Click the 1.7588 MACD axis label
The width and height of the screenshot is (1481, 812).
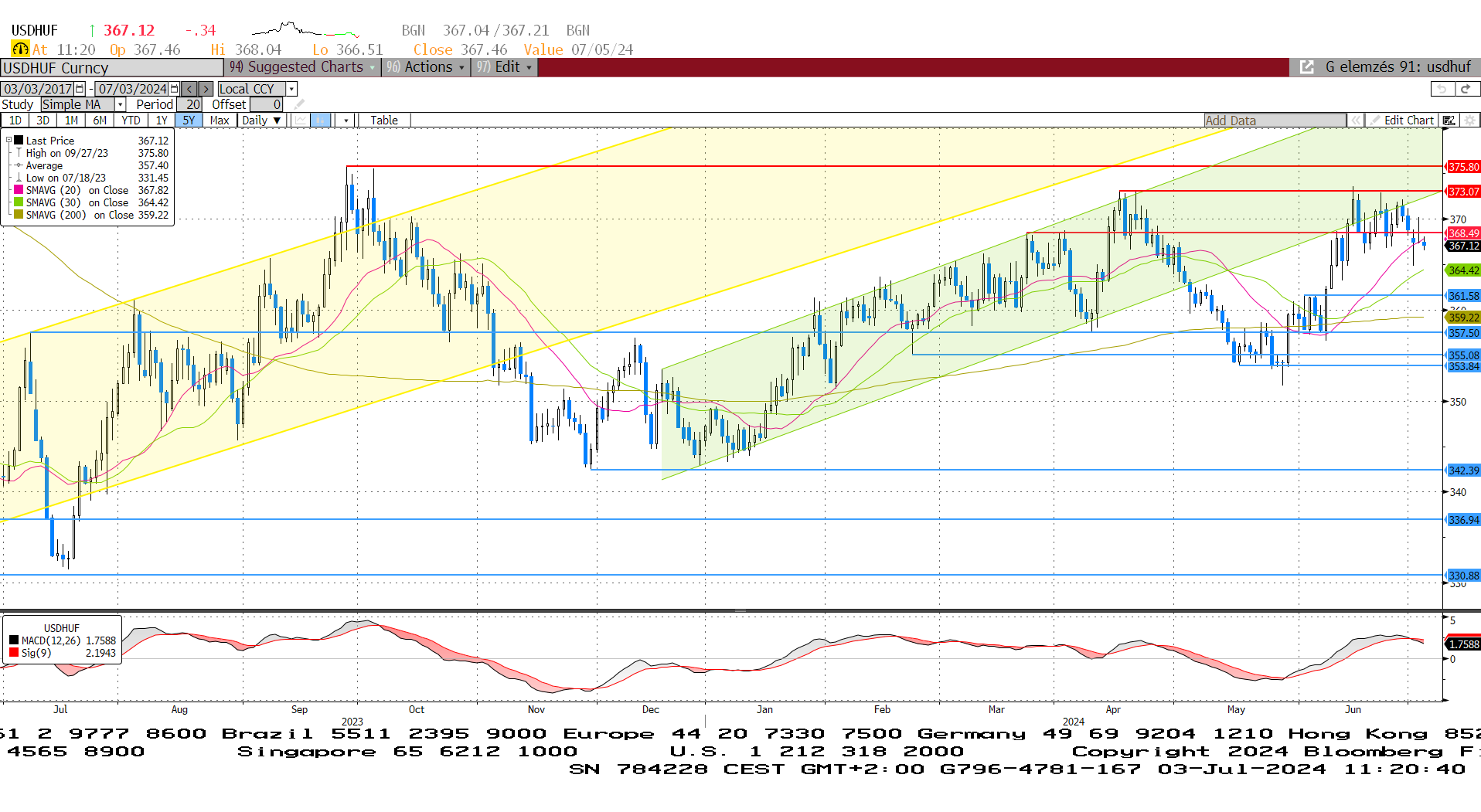pos(1463,644)
